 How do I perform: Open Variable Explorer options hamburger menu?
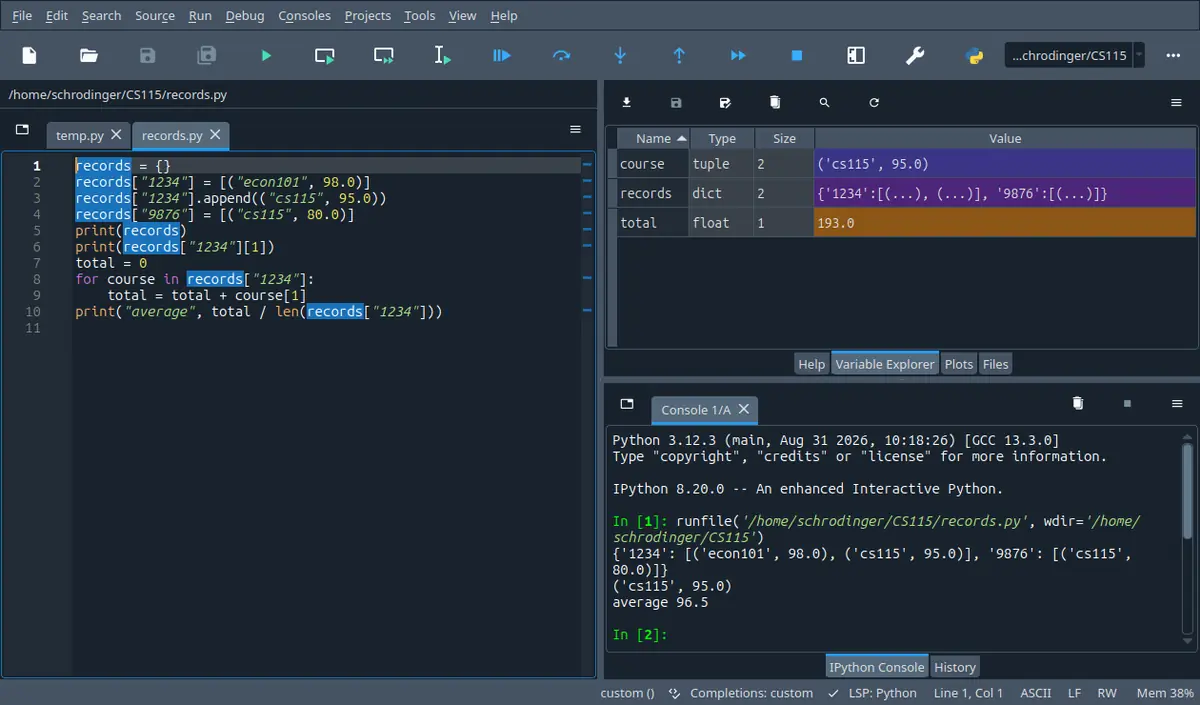click(1177, 103)
